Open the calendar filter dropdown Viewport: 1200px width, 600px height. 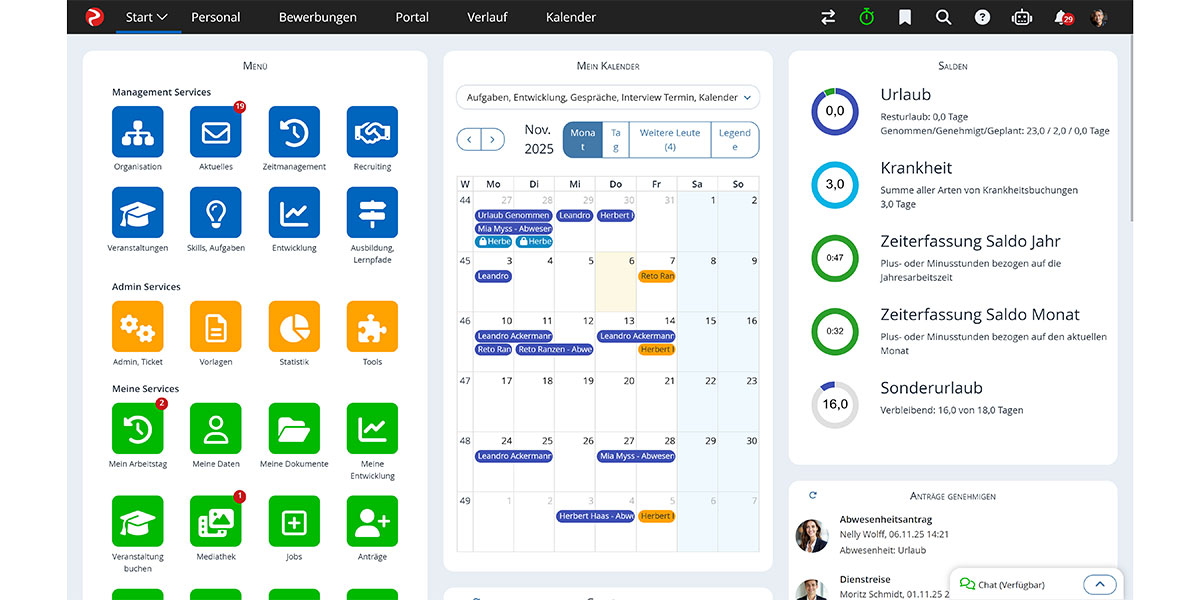point(606,97)
